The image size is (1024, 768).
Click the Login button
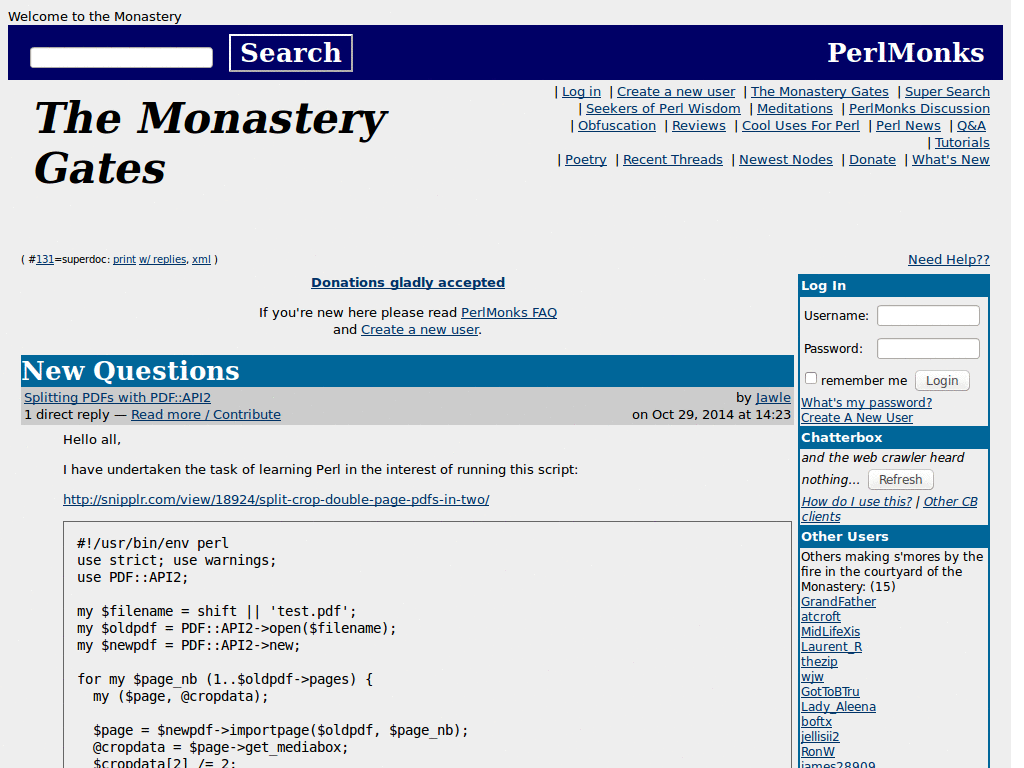pyautogui.click(x=942, y=380)
